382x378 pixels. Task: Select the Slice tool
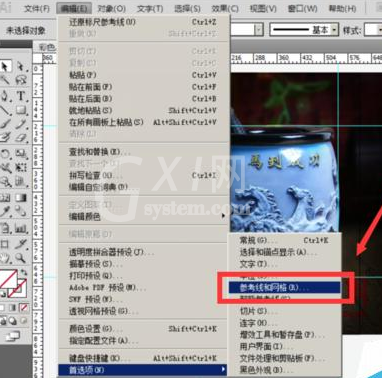(21, 244)
